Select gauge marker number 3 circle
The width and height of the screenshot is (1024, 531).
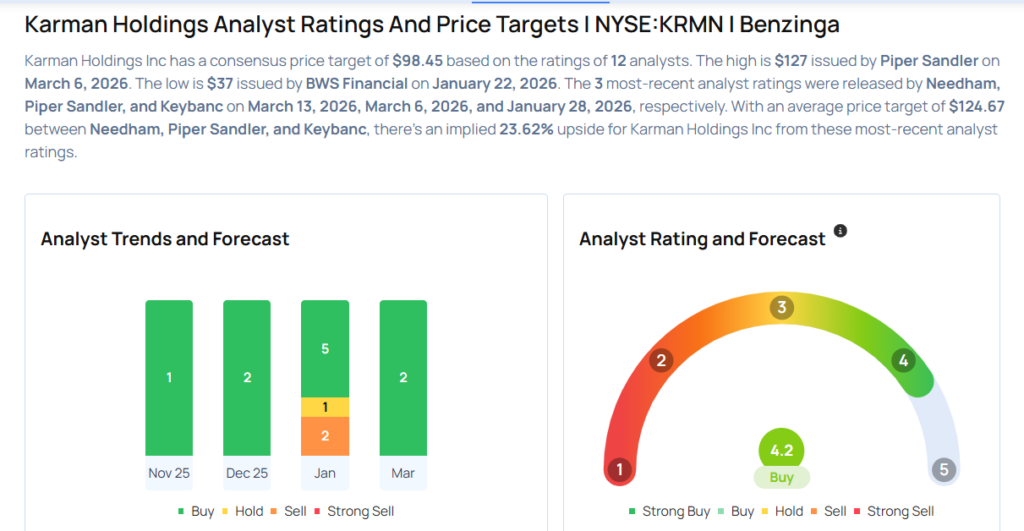pos(782,307)
